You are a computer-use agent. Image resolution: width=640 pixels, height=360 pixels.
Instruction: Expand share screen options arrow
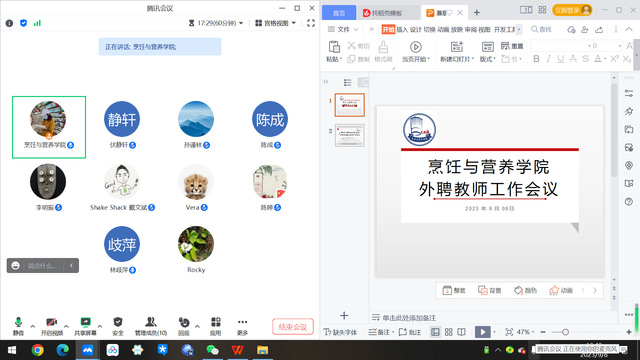[100, 326]
